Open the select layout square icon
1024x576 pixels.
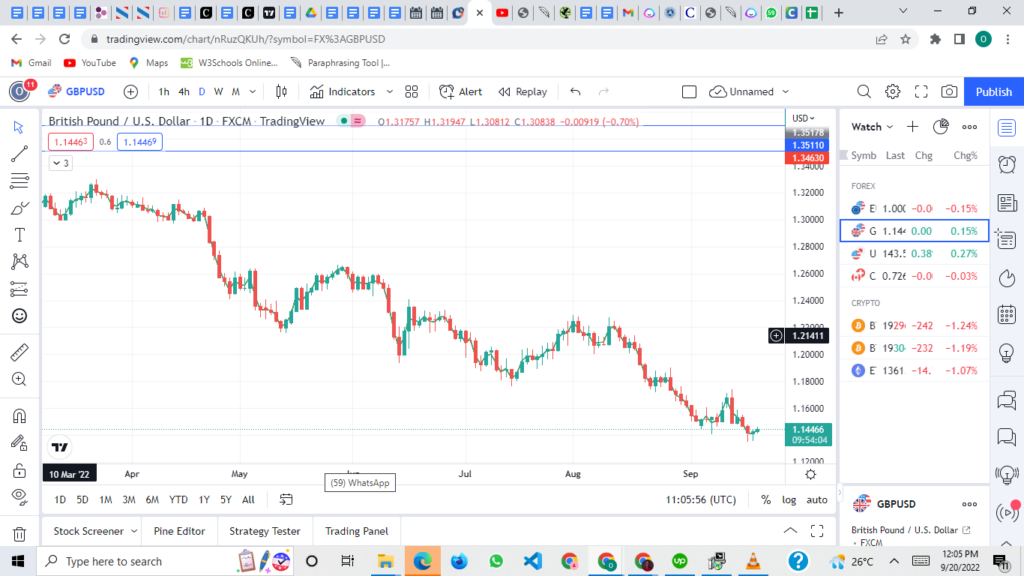pos(689,91)
